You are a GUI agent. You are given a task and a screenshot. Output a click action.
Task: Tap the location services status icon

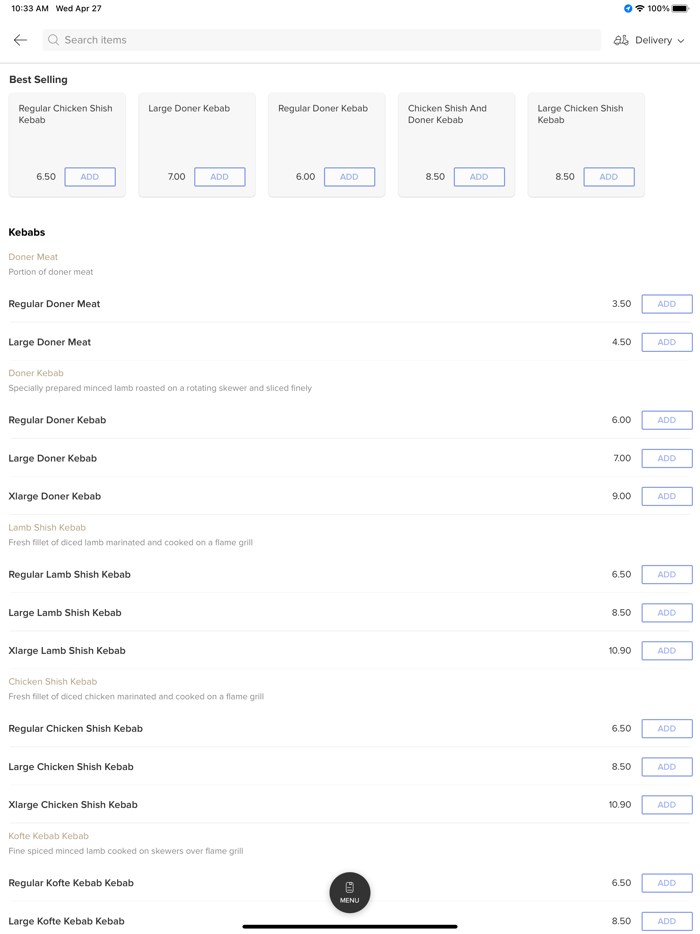click(x=628, y=8)
